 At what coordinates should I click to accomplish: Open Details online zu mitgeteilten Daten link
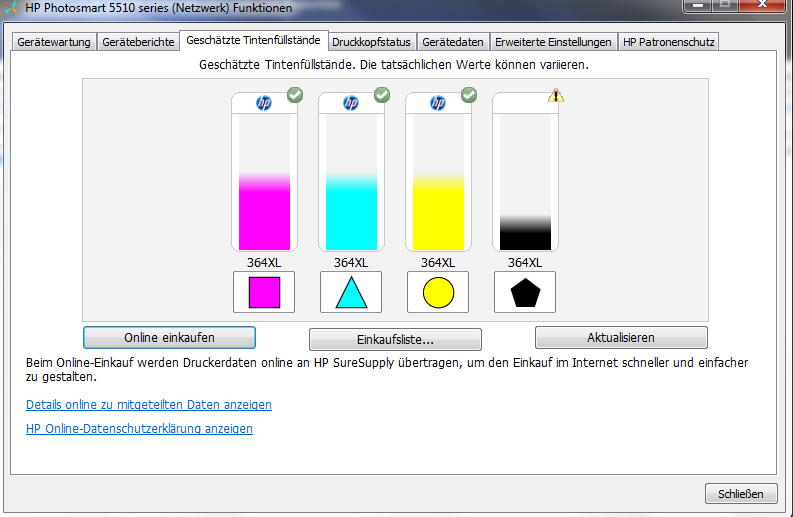pos(149,405)
